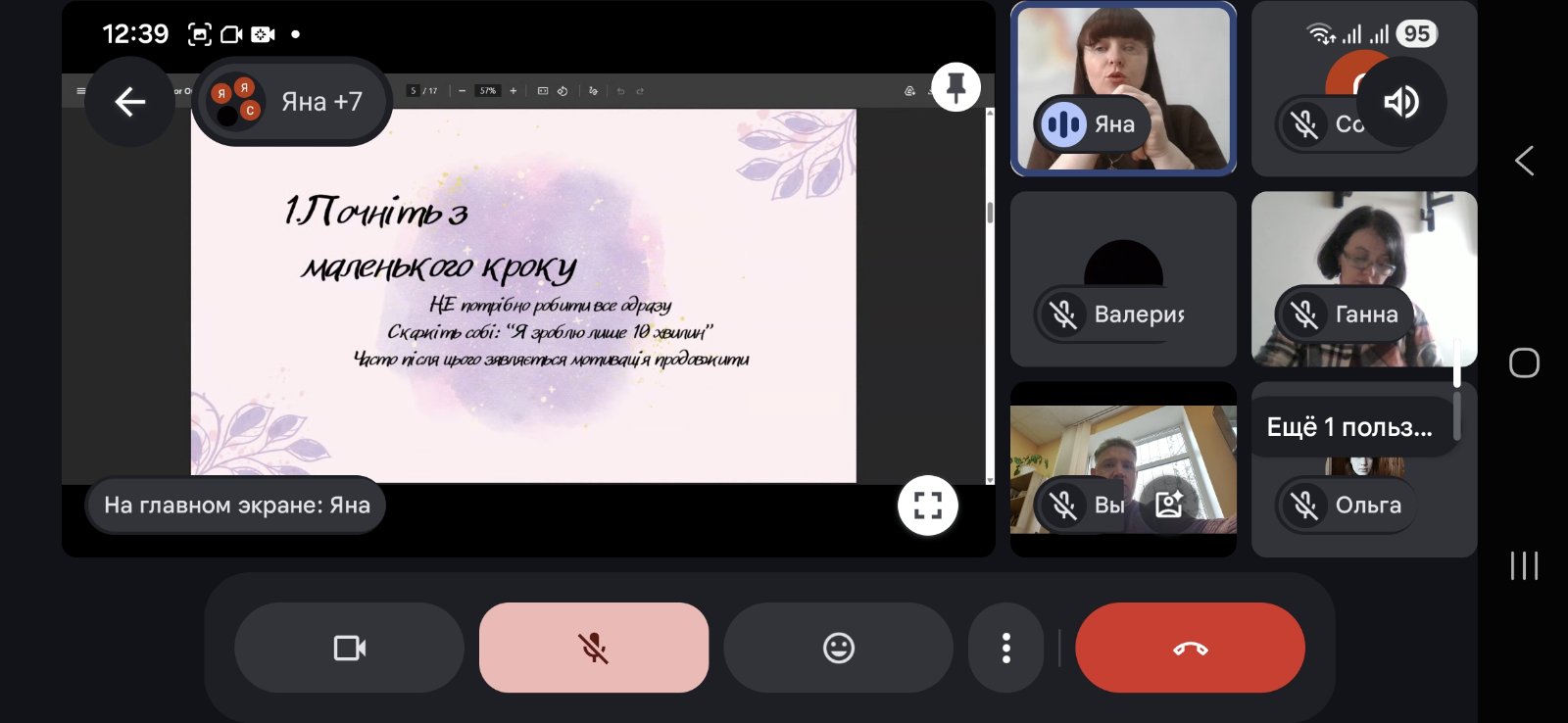Apply background effects on your video tile
The height and width of the screenshot is (723, 1568).
[x=1169, y=505]
